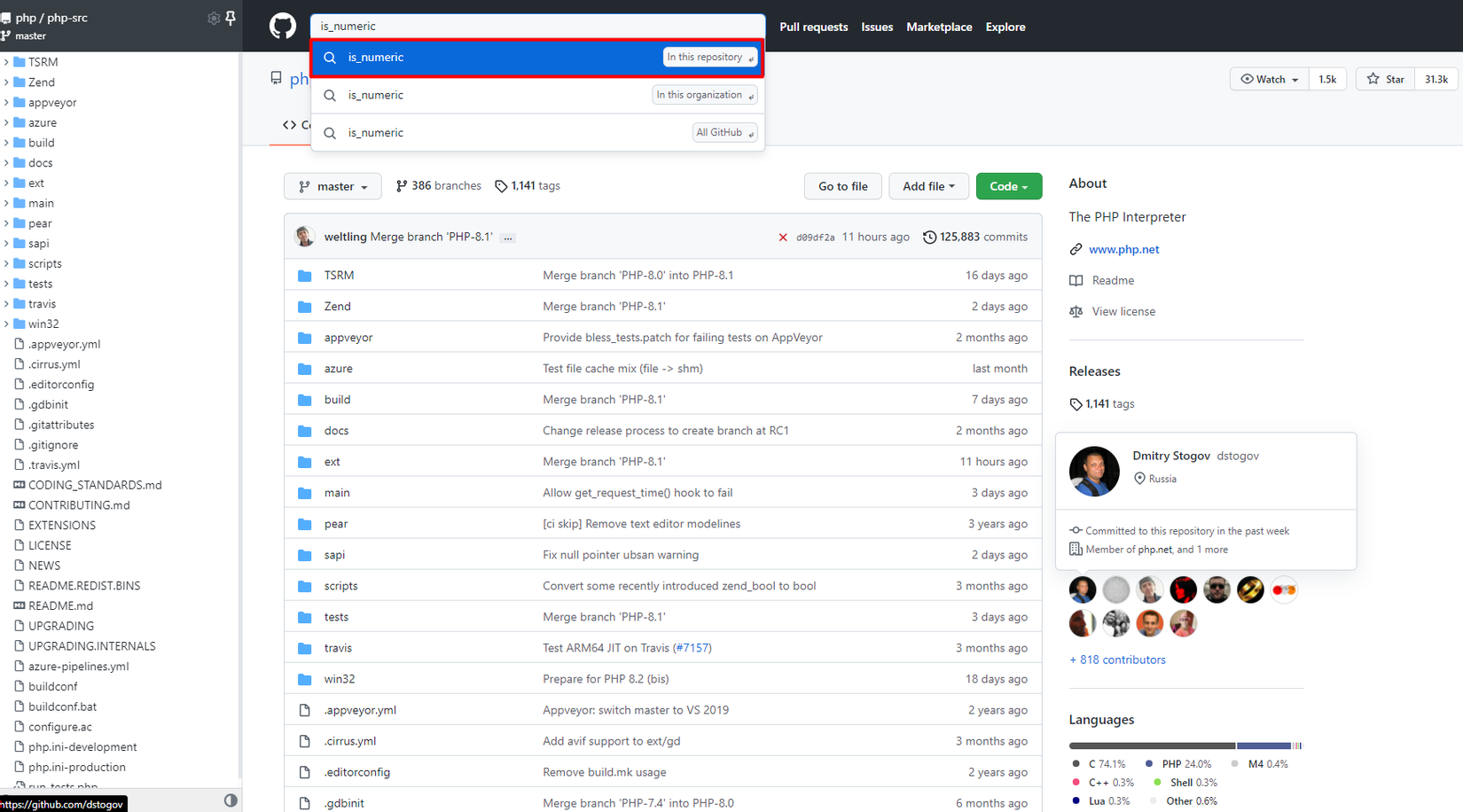The height and width of the screenshot is (812, 1463).
Task: Open the 'Fix null pointer ubsan warning' commit
Action: coord(621,555)
